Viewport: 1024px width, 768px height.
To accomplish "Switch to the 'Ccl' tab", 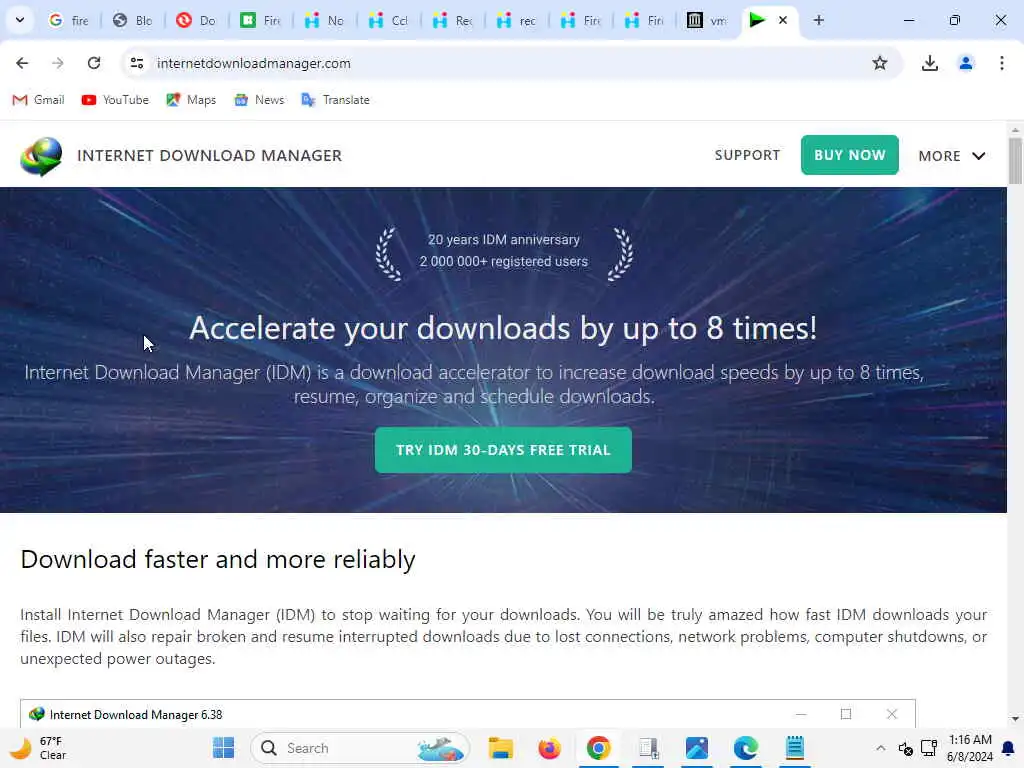I will 389,20.
